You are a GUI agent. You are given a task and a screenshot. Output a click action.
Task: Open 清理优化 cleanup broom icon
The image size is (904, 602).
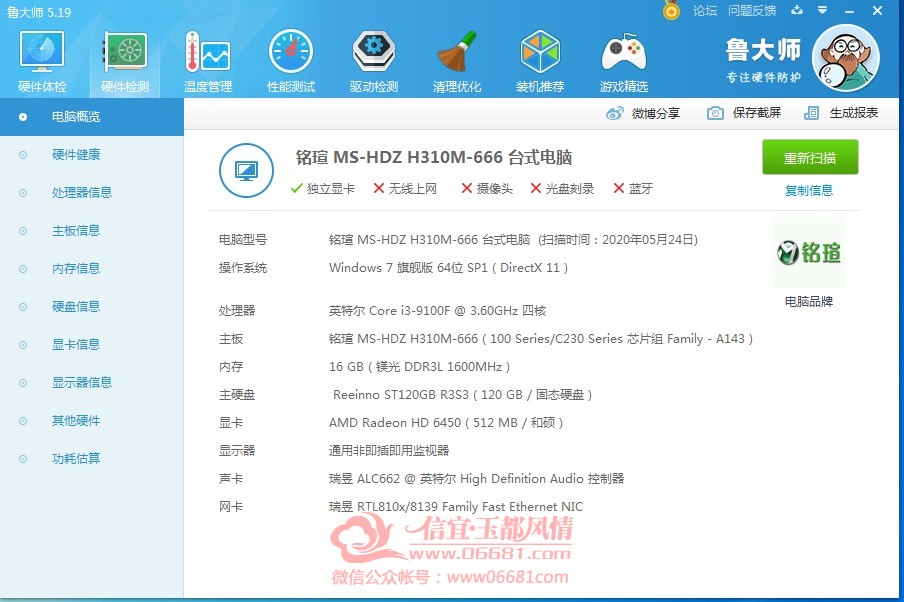457,62
